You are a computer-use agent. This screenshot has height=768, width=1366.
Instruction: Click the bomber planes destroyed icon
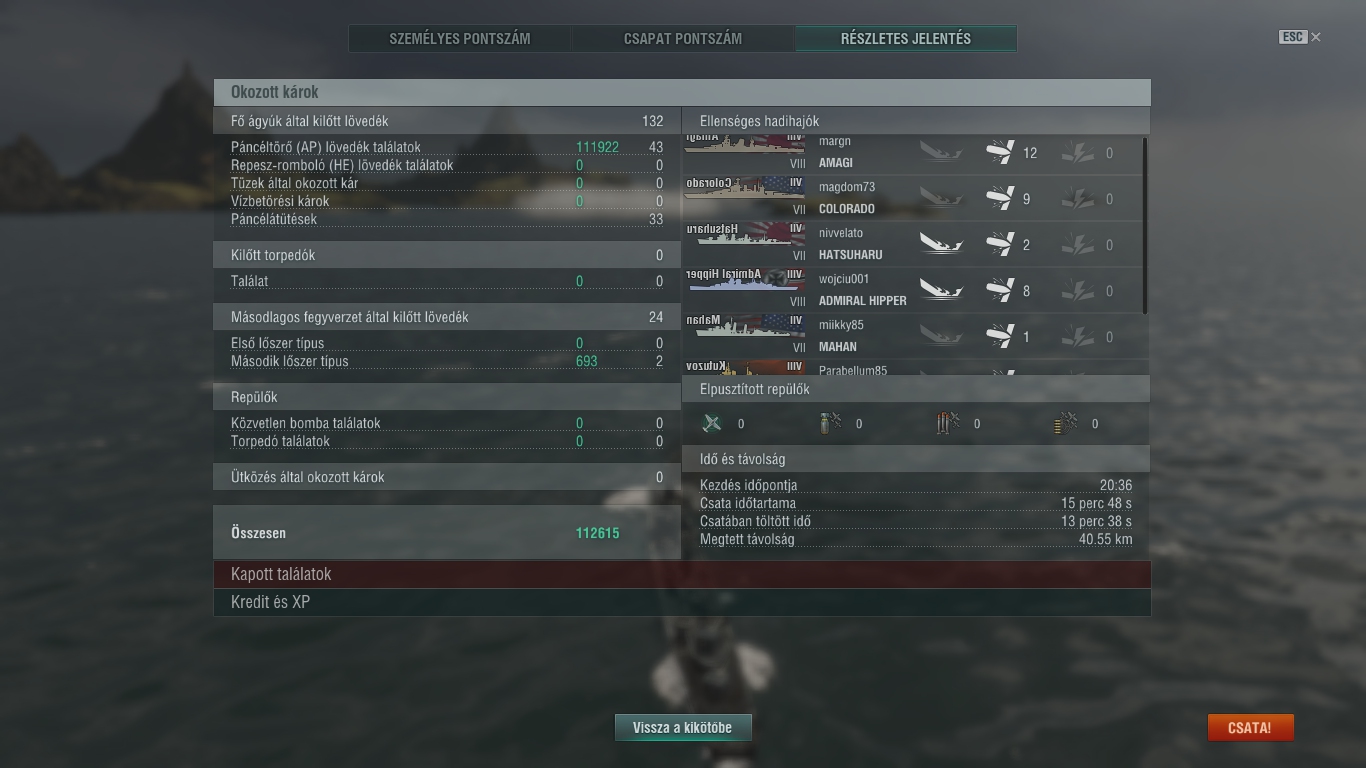(x=830, y=423)
